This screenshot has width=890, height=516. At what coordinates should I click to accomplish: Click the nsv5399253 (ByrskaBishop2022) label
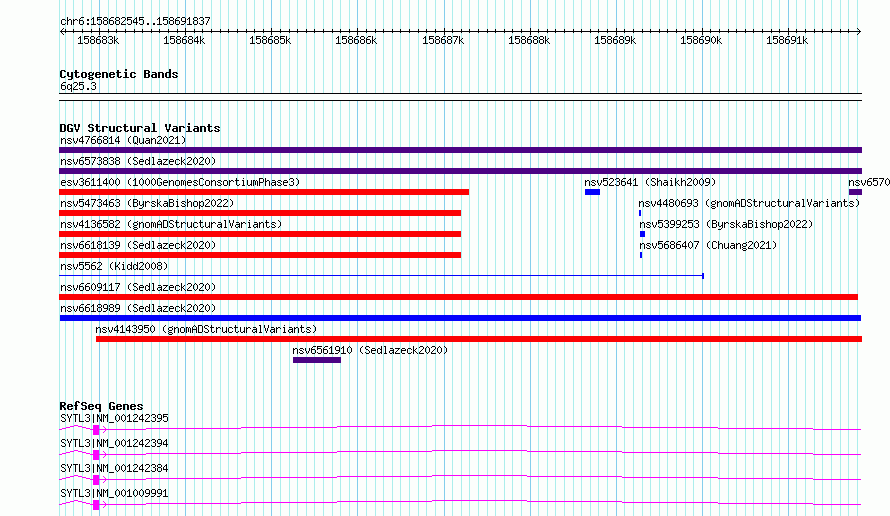(727, 224)
